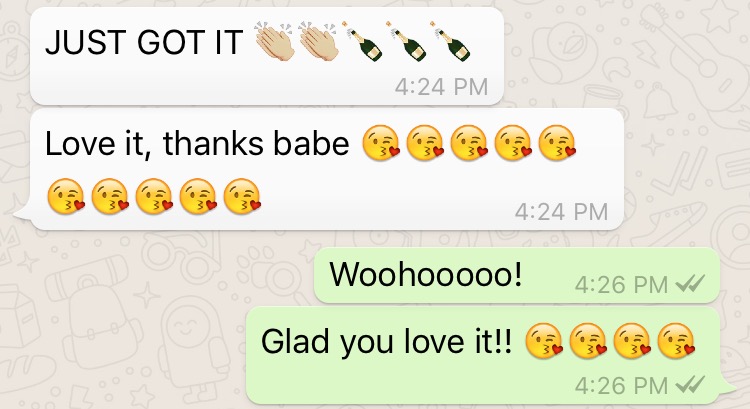750x409 pixels.
Task: Click the middle champagne bottle emoji
Action: (x=406, y=41)
